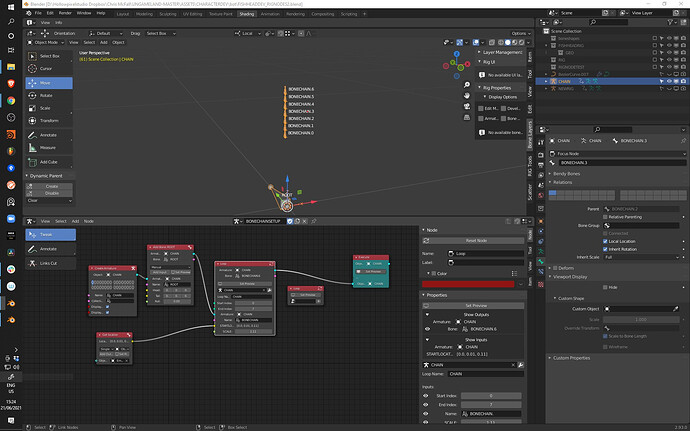690x431 pixels.
Task: Click the Start Index value slider
Action: [491, 396]
